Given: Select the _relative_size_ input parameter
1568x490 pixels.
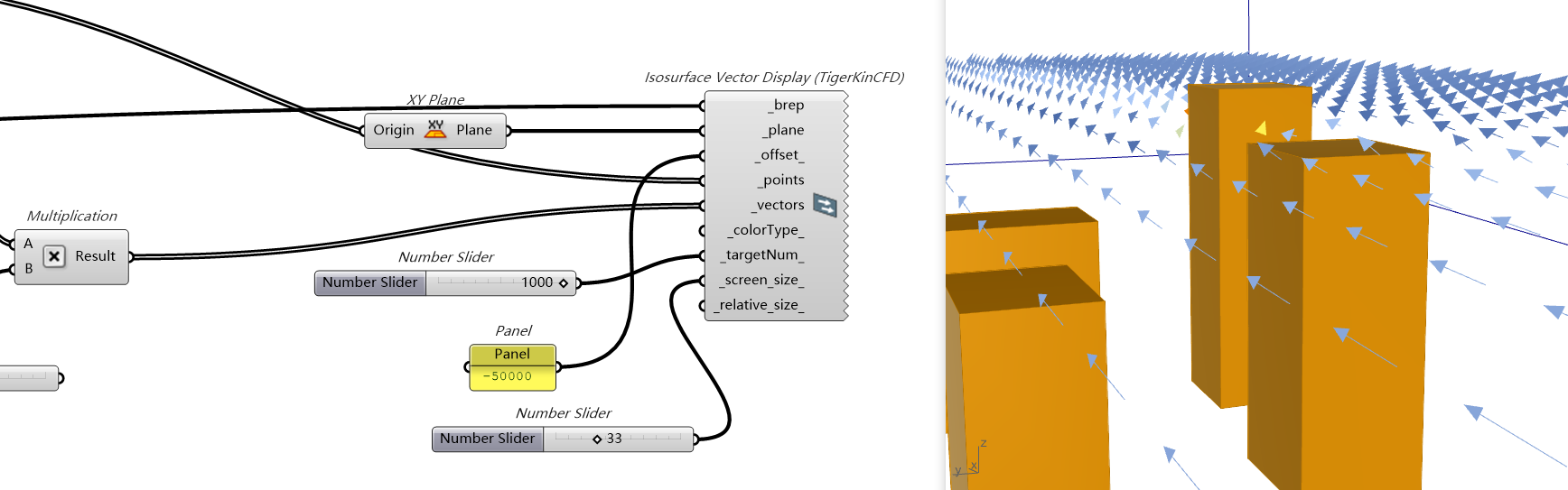Looking at the screenshot, I should click(x=759, y=305).
